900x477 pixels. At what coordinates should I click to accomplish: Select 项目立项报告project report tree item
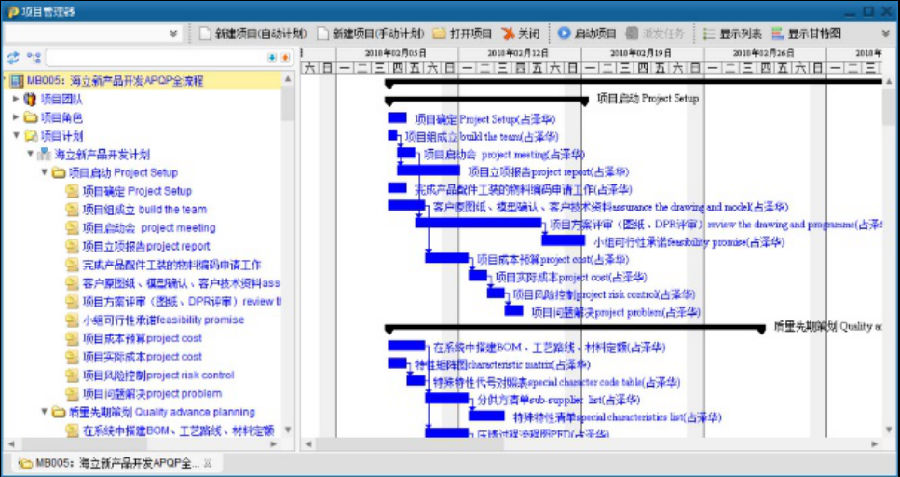point(146,246)
